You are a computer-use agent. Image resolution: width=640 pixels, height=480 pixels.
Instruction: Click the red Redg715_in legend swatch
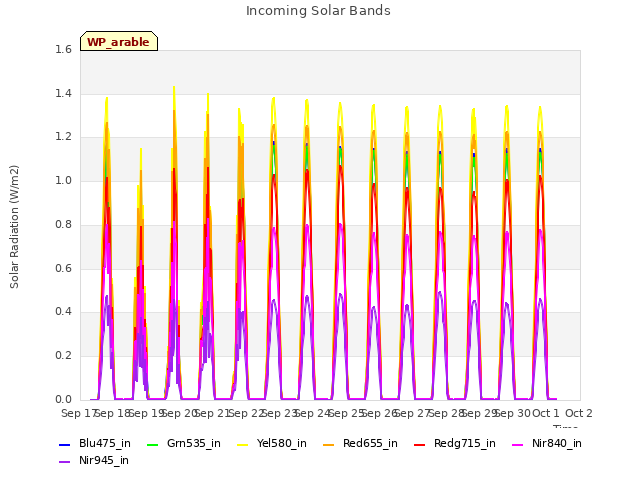[x=420, y=444]
